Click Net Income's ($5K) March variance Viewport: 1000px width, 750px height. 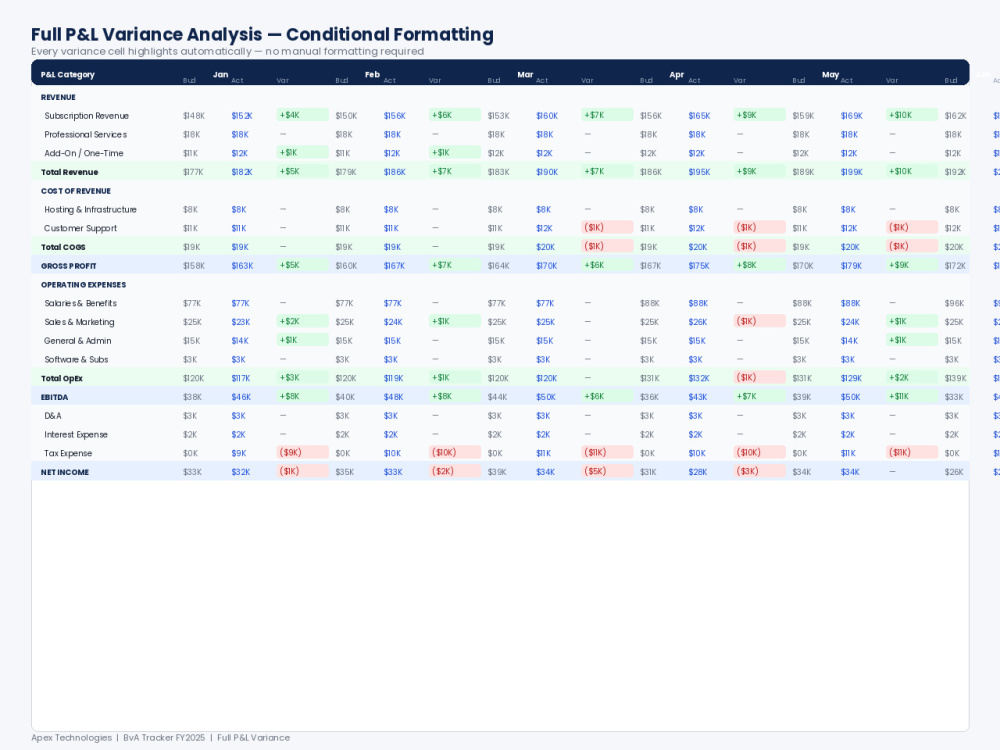607,471
